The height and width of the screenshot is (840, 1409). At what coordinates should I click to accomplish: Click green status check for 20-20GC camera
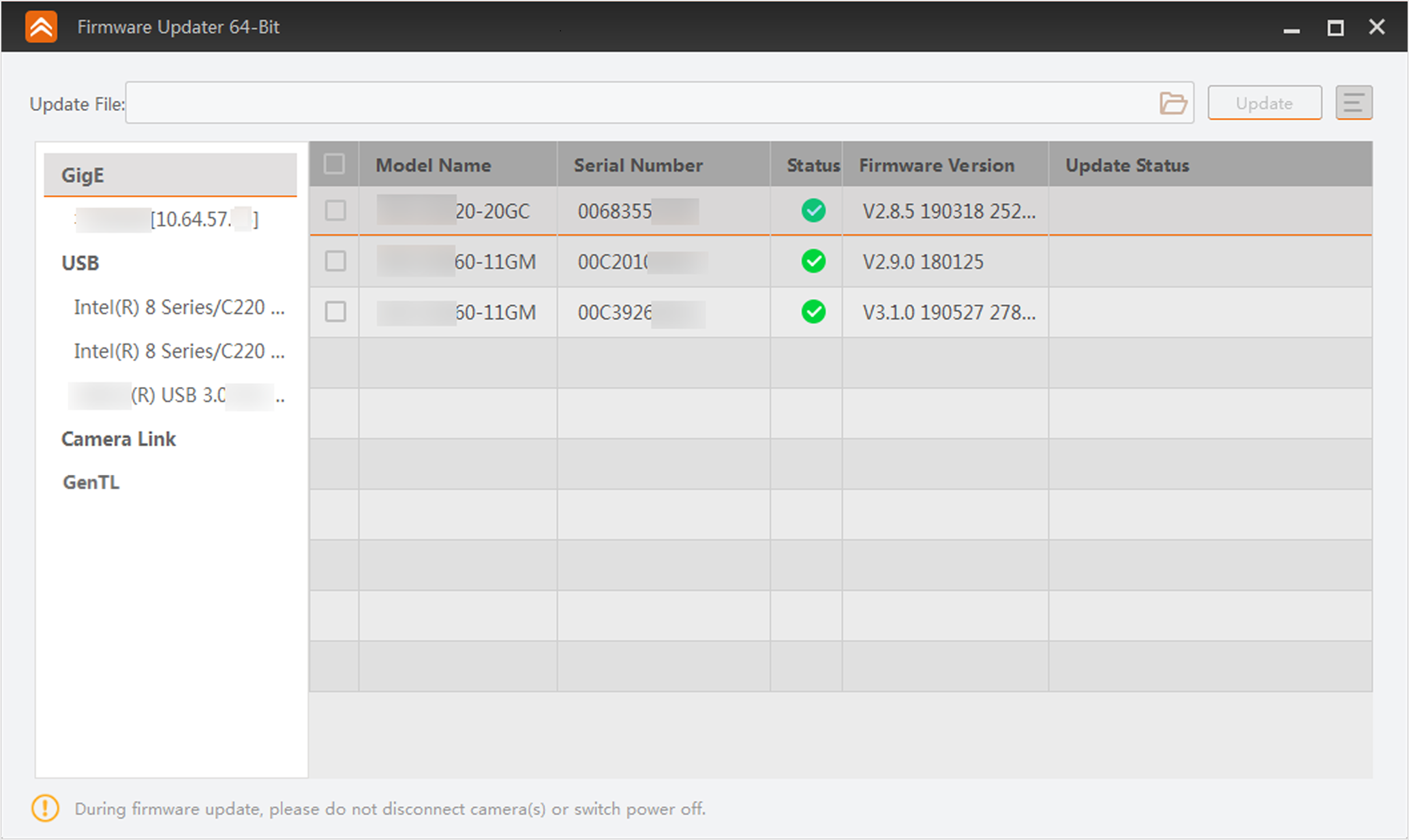[x=813, y=211]
